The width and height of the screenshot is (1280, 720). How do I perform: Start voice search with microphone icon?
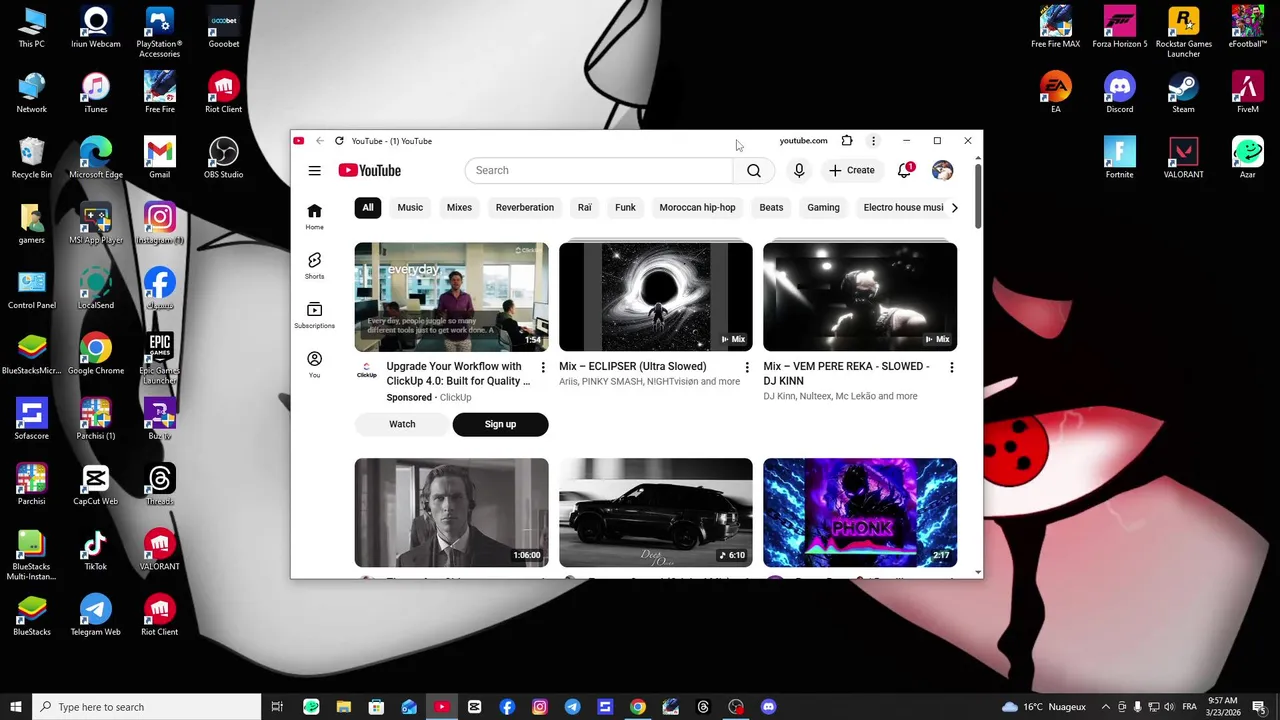(799, 171)
